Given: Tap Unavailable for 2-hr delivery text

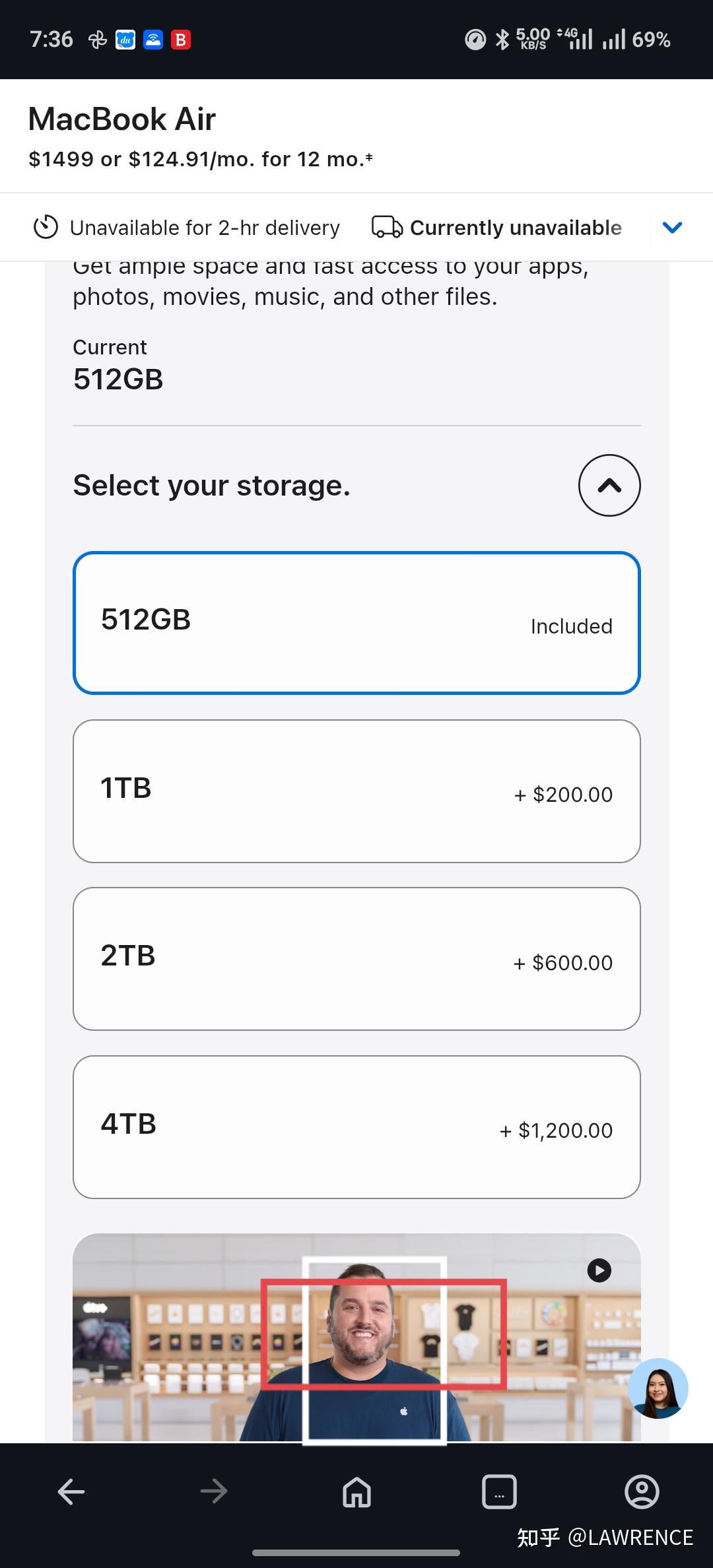Looking at the screenshot, I should [205, 228].
